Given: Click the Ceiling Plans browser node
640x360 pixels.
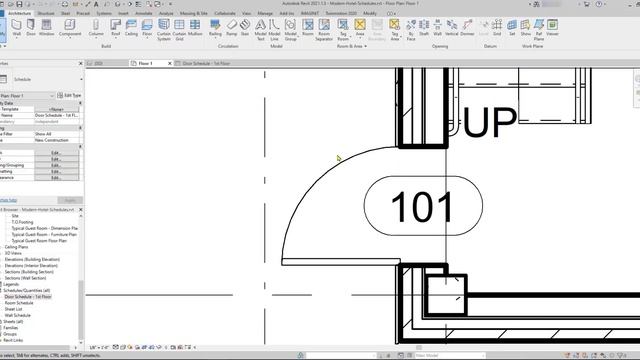Looking at the screenshot, I should tap(16, 247).
